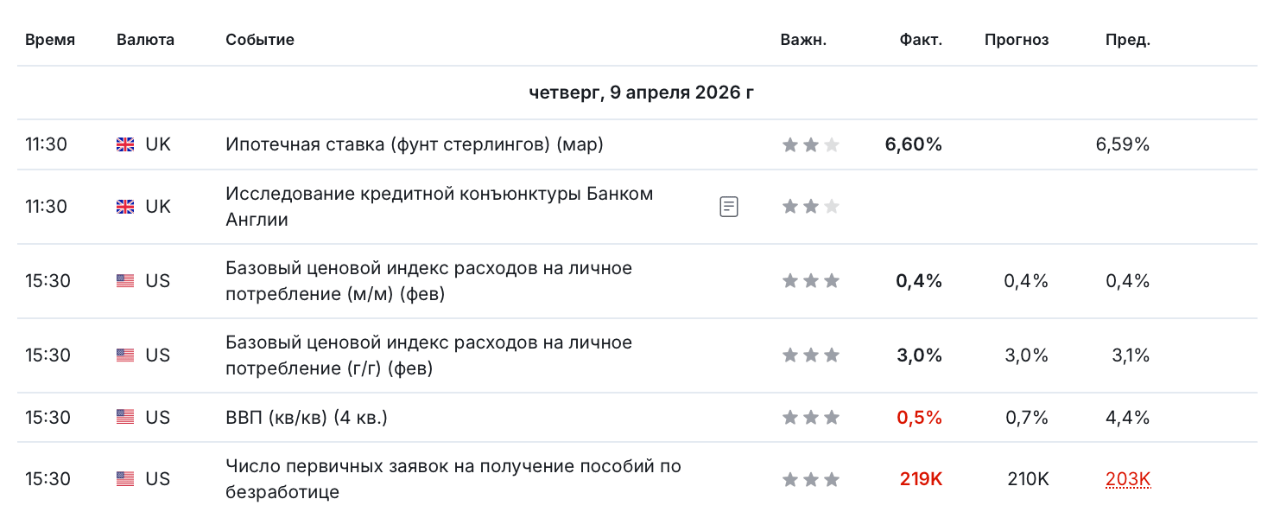Click the Прогноз column header

pyautogui.click(x=1016, y=40)
